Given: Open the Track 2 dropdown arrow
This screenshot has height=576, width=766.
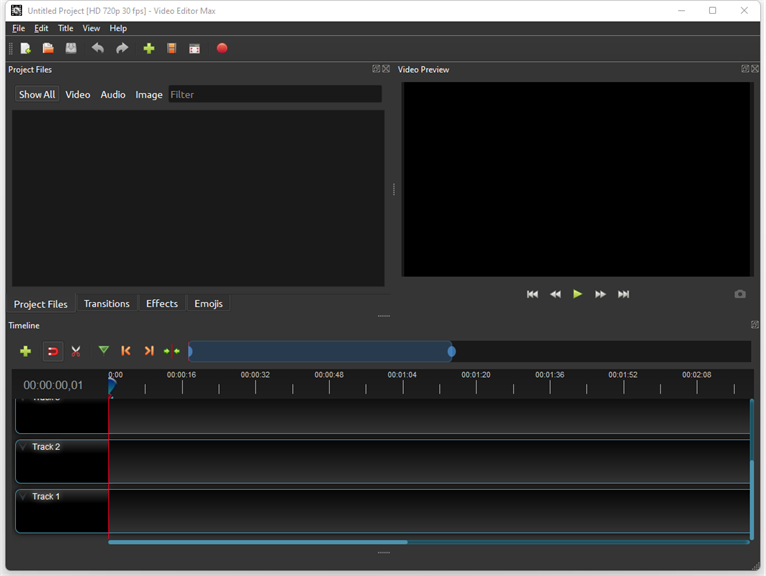Looking at the screenshot, I should pyautogui.click(x=22, y=447).
